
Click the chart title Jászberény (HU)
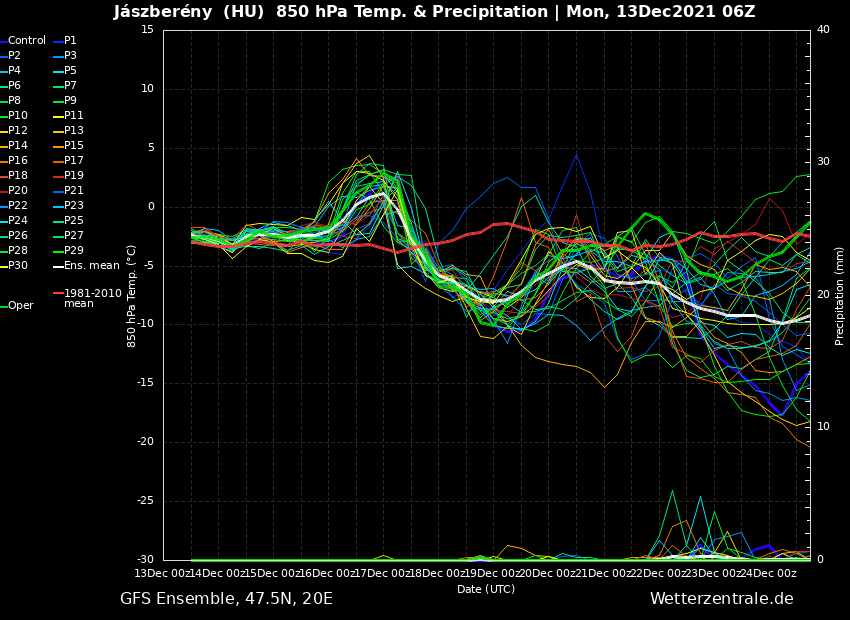pyautogui.click(x=191, y=12)
